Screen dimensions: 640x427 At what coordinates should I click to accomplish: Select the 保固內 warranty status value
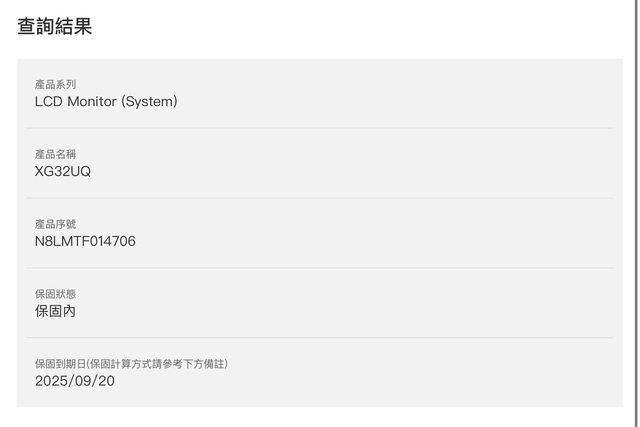(55, 311)
